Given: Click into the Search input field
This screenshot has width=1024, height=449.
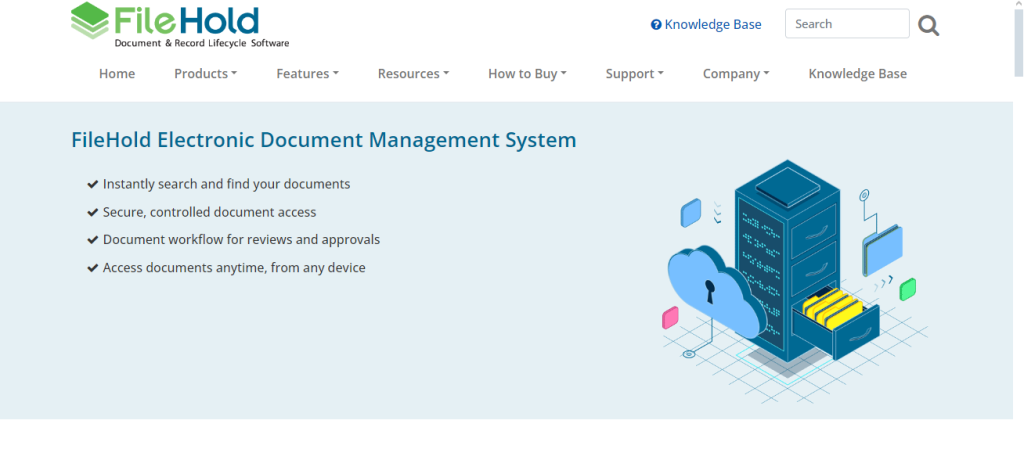Looking at the screenshot, I should (845, 24).
